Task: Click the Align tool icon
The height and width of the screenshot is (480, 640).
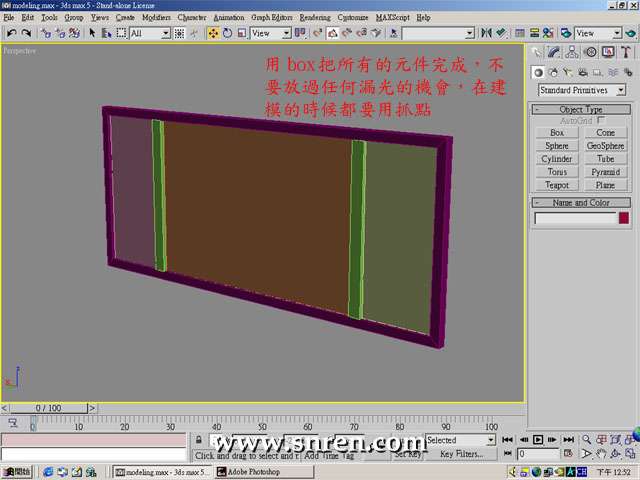Action: pos(501,33)
